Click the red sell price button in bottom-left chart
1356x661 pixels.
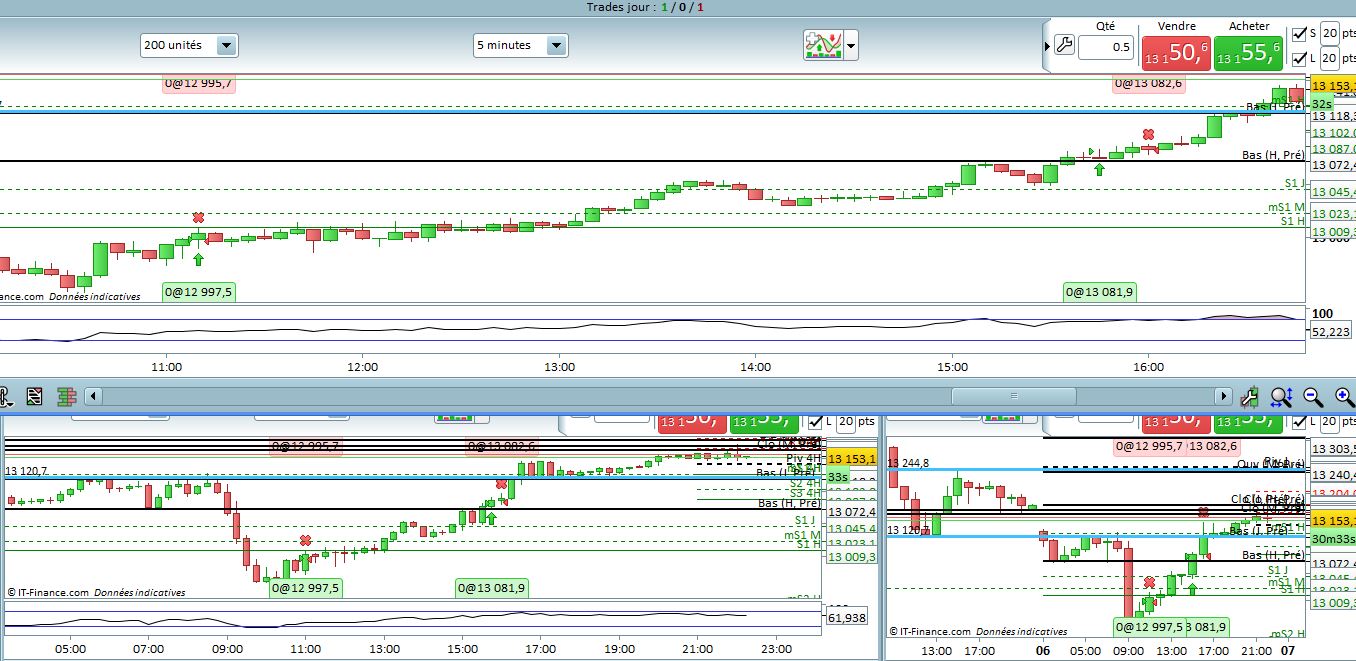point(691,424)
